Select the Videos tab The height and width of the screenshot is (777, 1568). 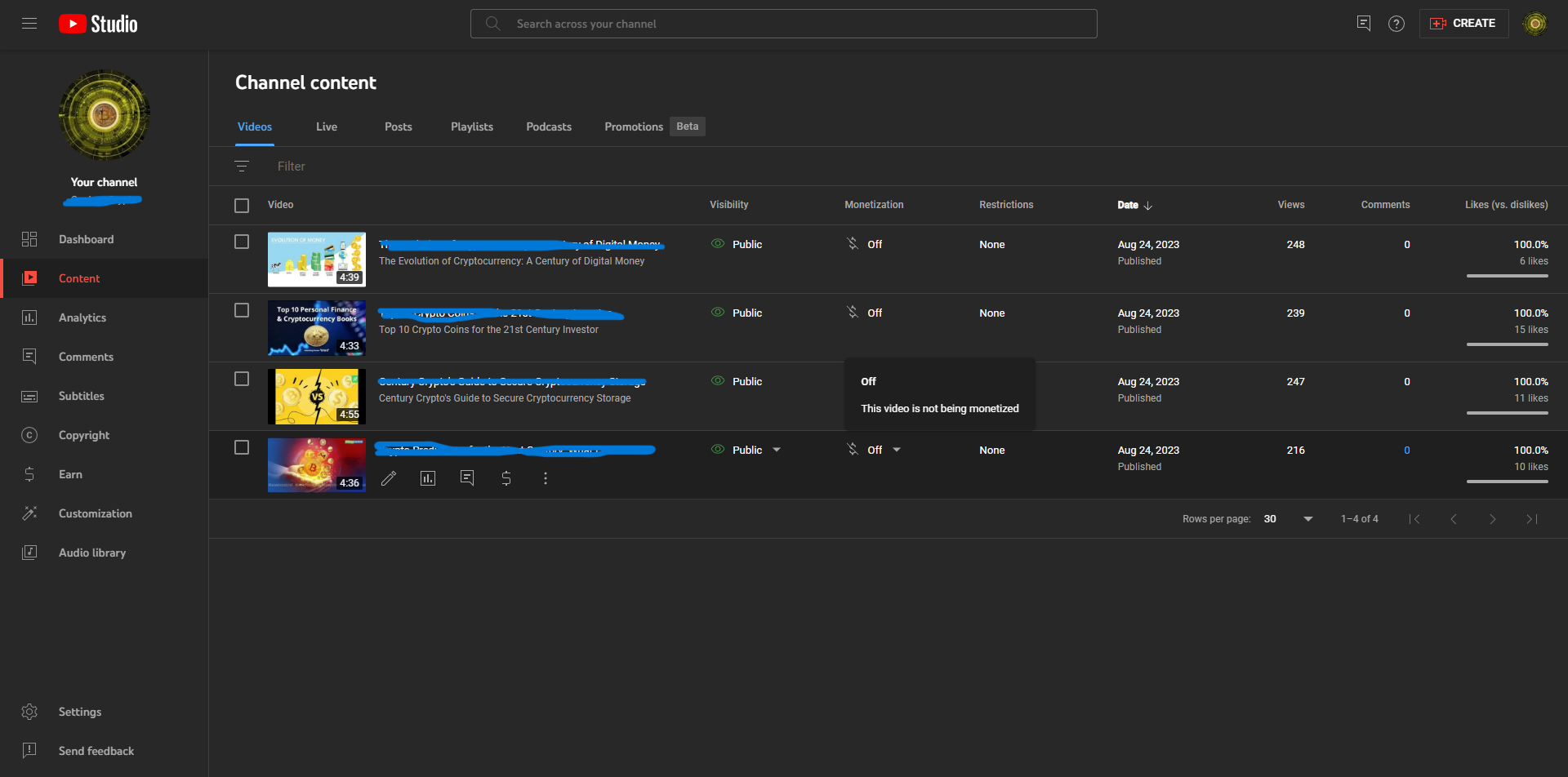pos(255,127)
